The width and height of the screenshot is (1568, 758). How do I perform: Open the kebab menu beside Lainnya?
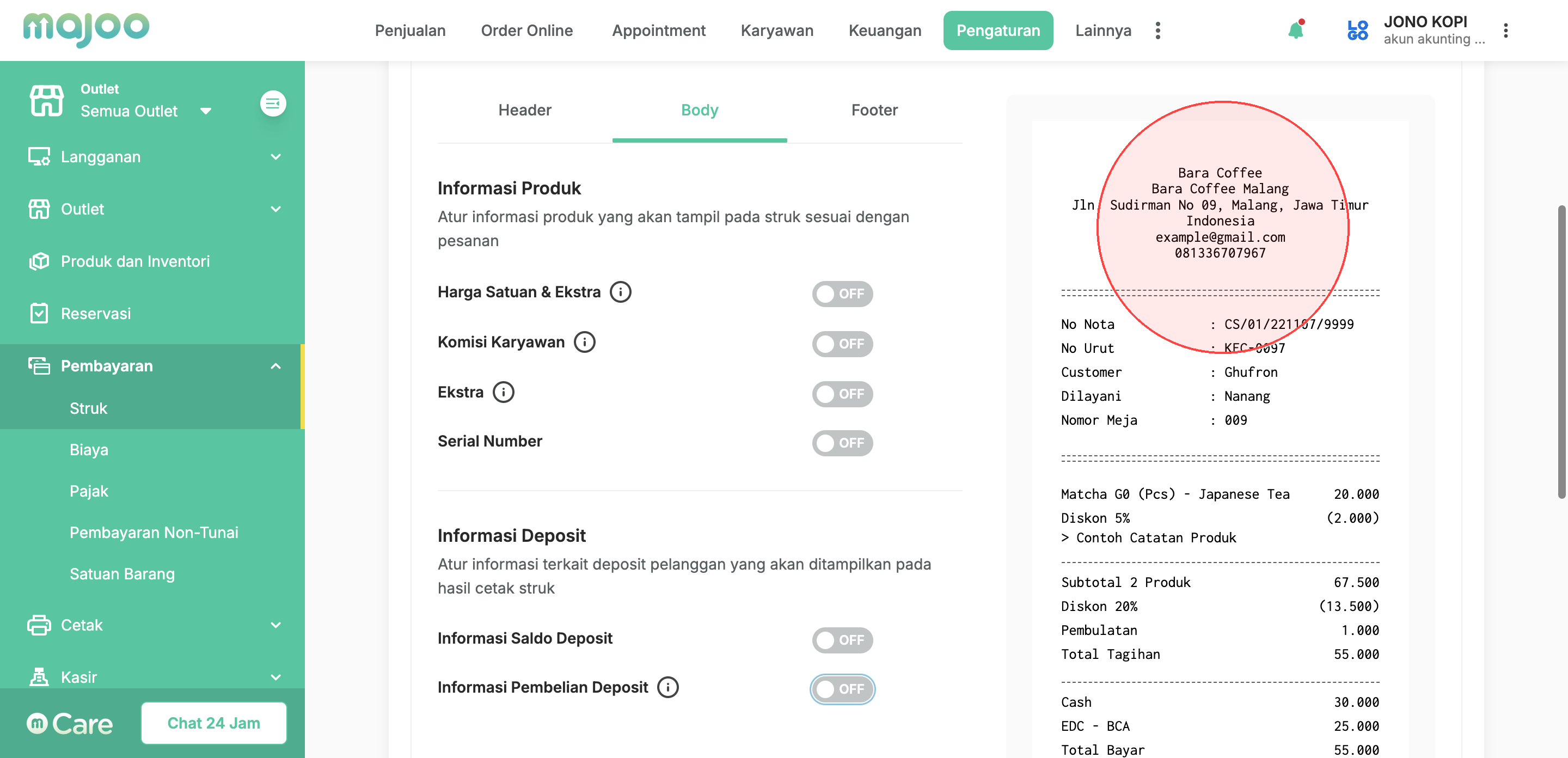[1157, 30]
